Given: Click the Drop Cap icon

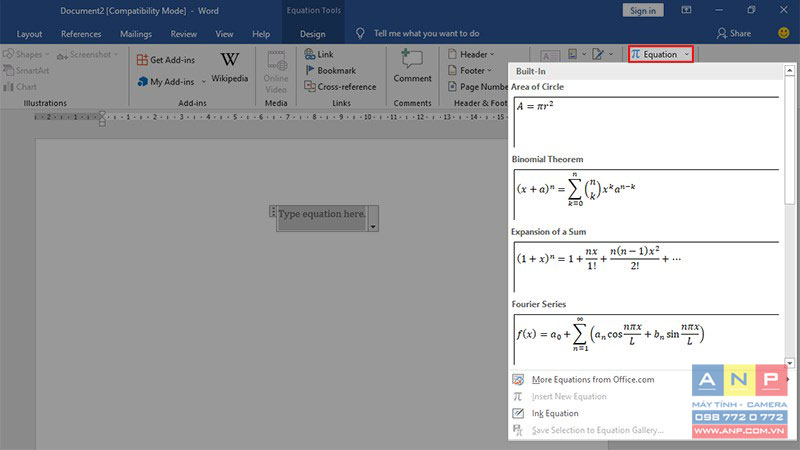Looking at the screenshot, I should click(573, 54).
